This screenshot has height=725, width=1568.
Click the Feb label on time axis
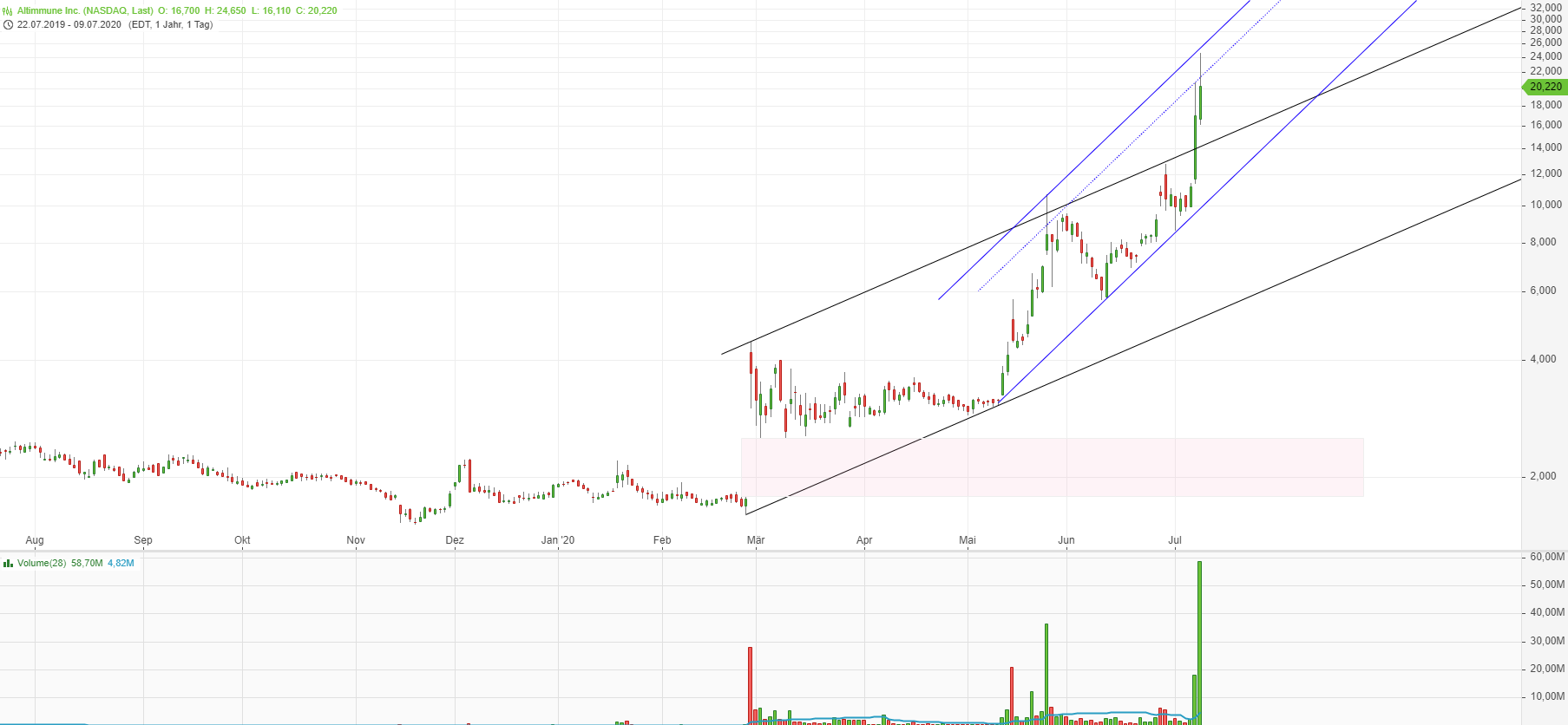click(x=662, y=540)
